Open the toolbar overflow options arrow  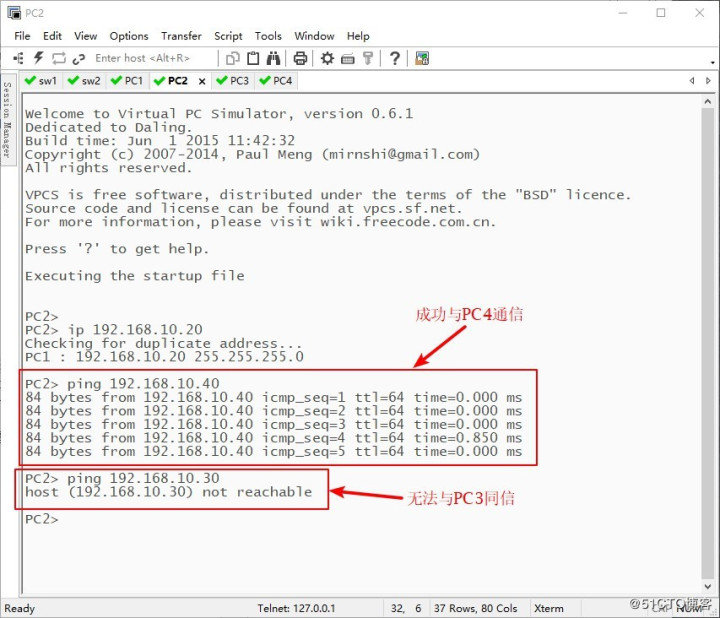pyautogui.click(x=712, y=62)
